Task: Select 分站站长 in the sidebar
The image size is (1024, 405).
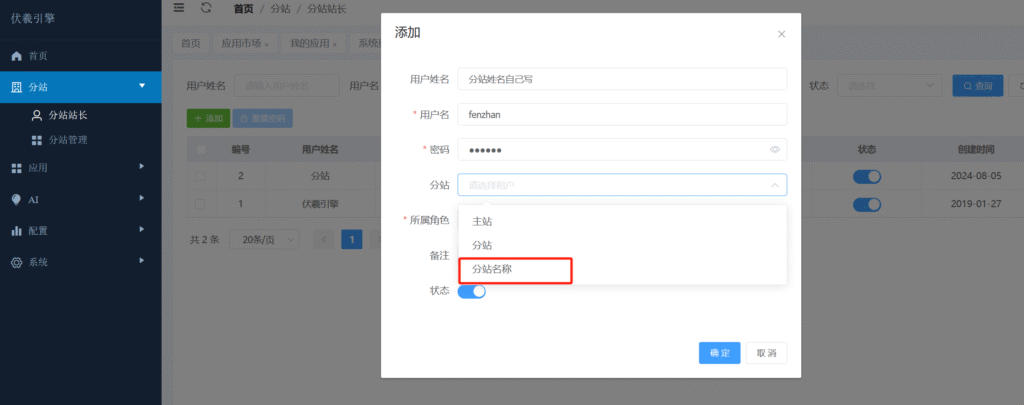Action: (x=80, y=116)
